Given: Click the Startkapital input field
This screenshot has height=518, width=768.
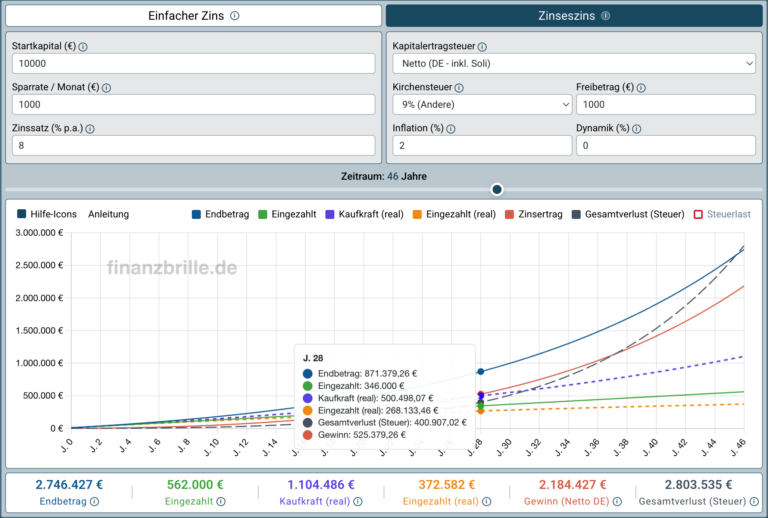Looking at the screenshot, I should 193,64.
